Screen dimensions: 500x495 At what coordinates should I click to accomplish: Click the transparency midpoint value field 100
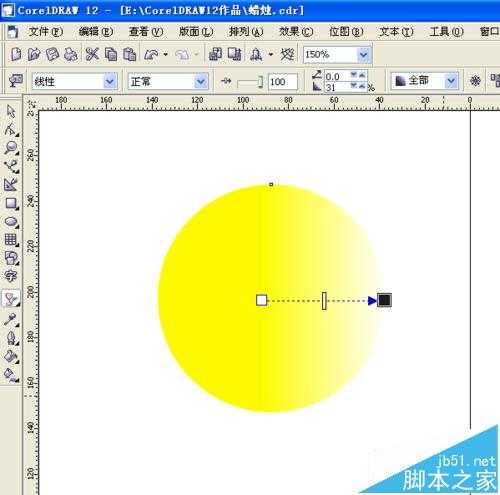[282, 82]
